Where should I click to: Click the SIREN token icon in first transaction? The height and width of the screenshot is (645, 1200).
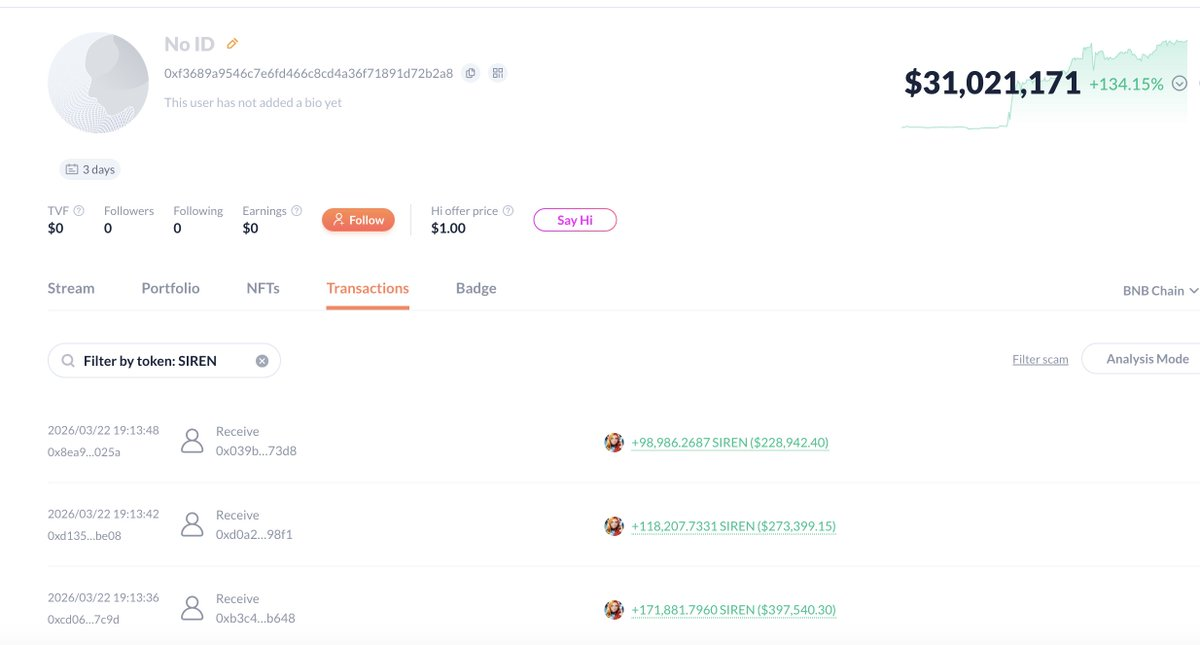click(614, 442)
